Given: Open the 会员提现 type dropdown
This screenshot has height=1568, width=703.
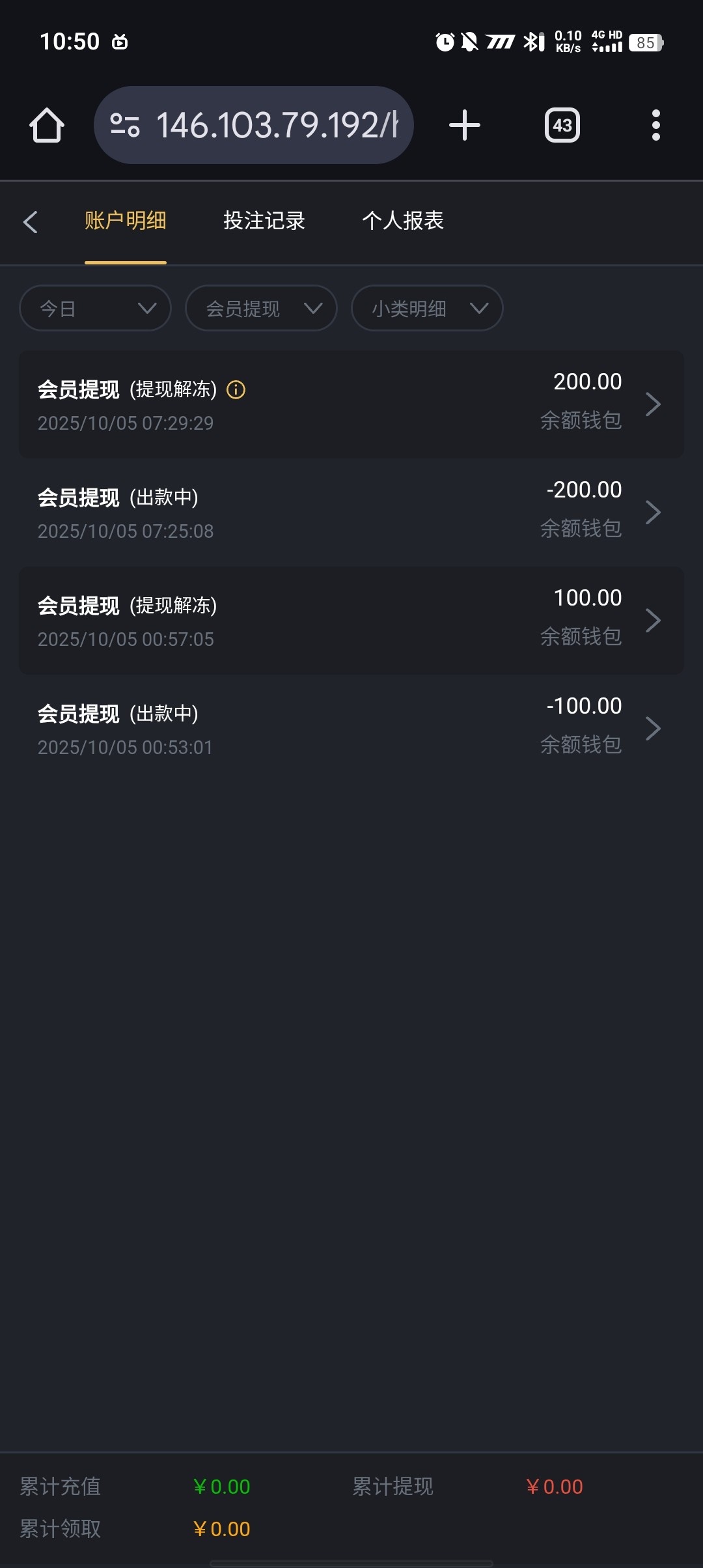Looking at the screenshot, I should pyautogui.click(x=261, y=308).
